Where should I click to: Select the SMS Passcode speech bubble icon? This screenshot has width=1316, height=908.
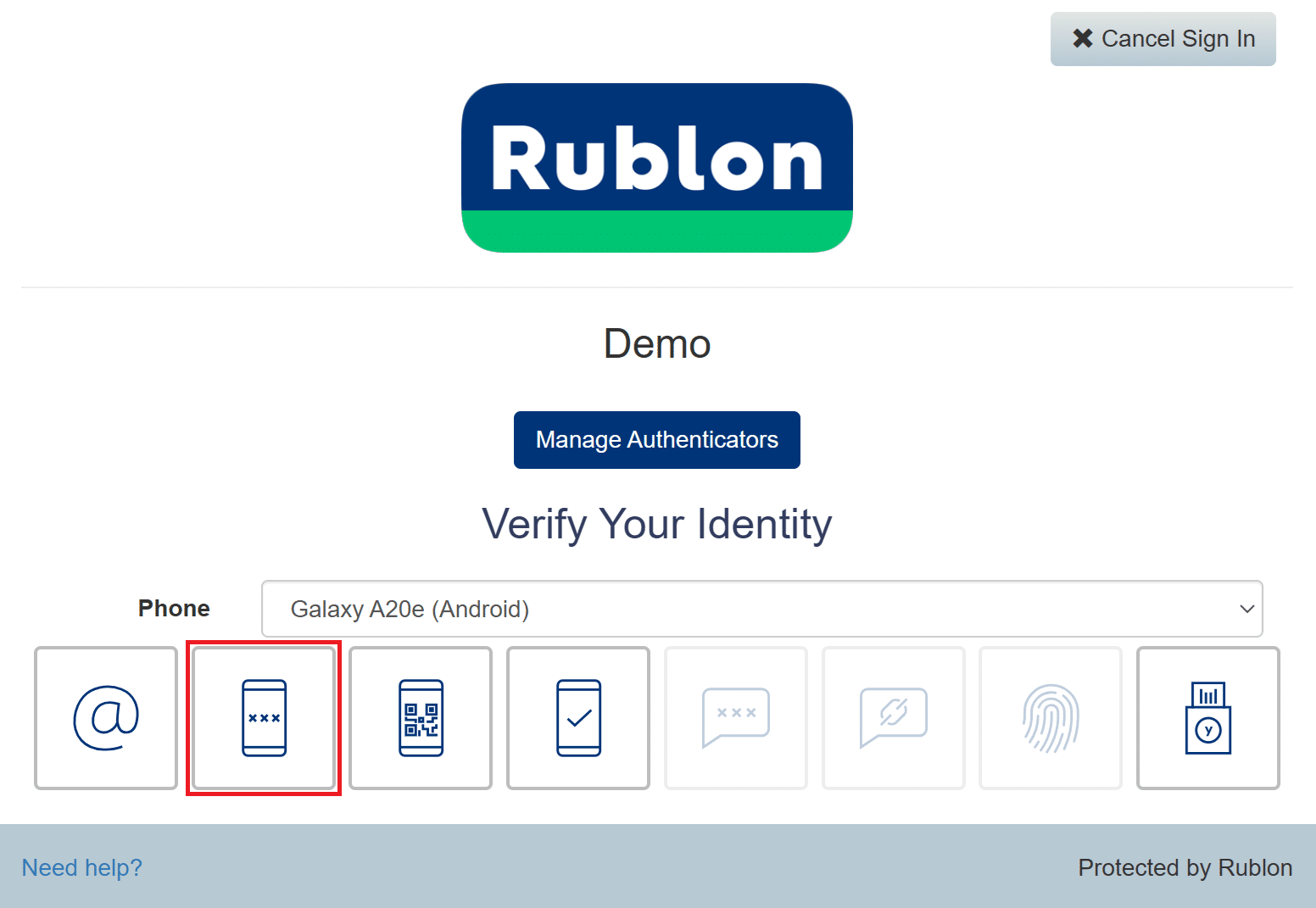(x=736, y=718)
